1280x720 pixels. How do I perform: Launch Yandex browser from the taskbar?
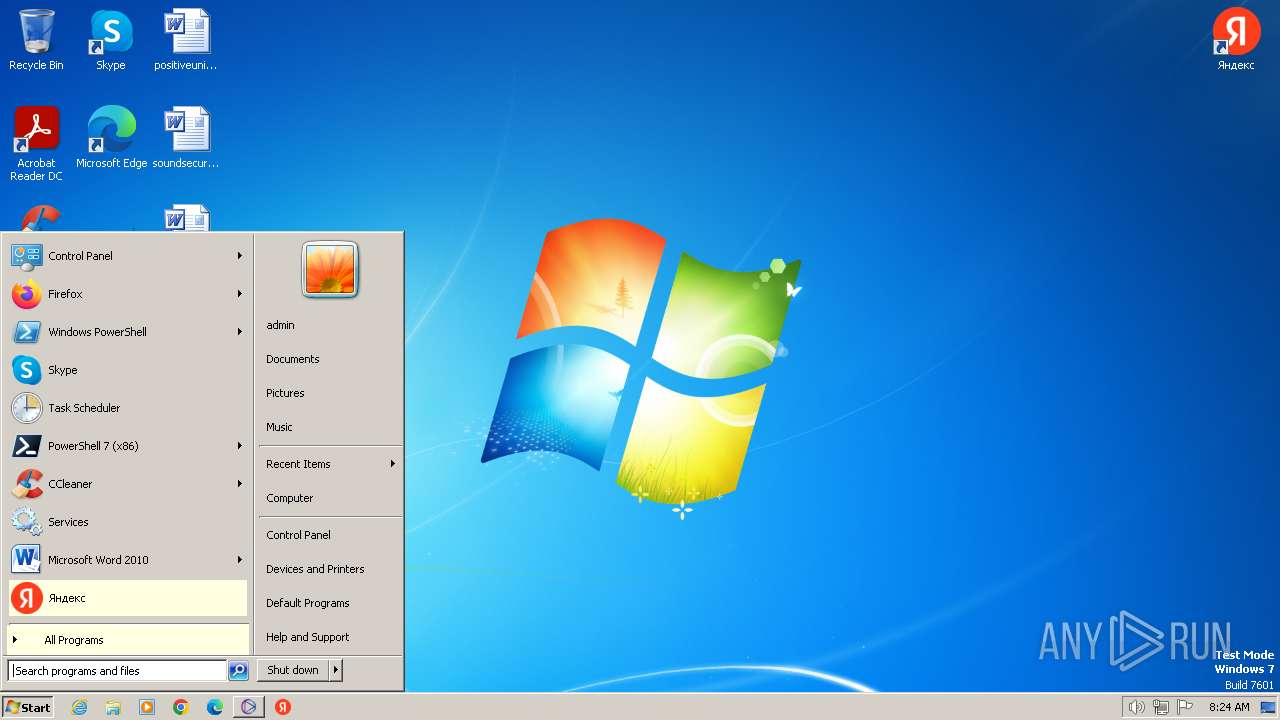pos(283,707)
